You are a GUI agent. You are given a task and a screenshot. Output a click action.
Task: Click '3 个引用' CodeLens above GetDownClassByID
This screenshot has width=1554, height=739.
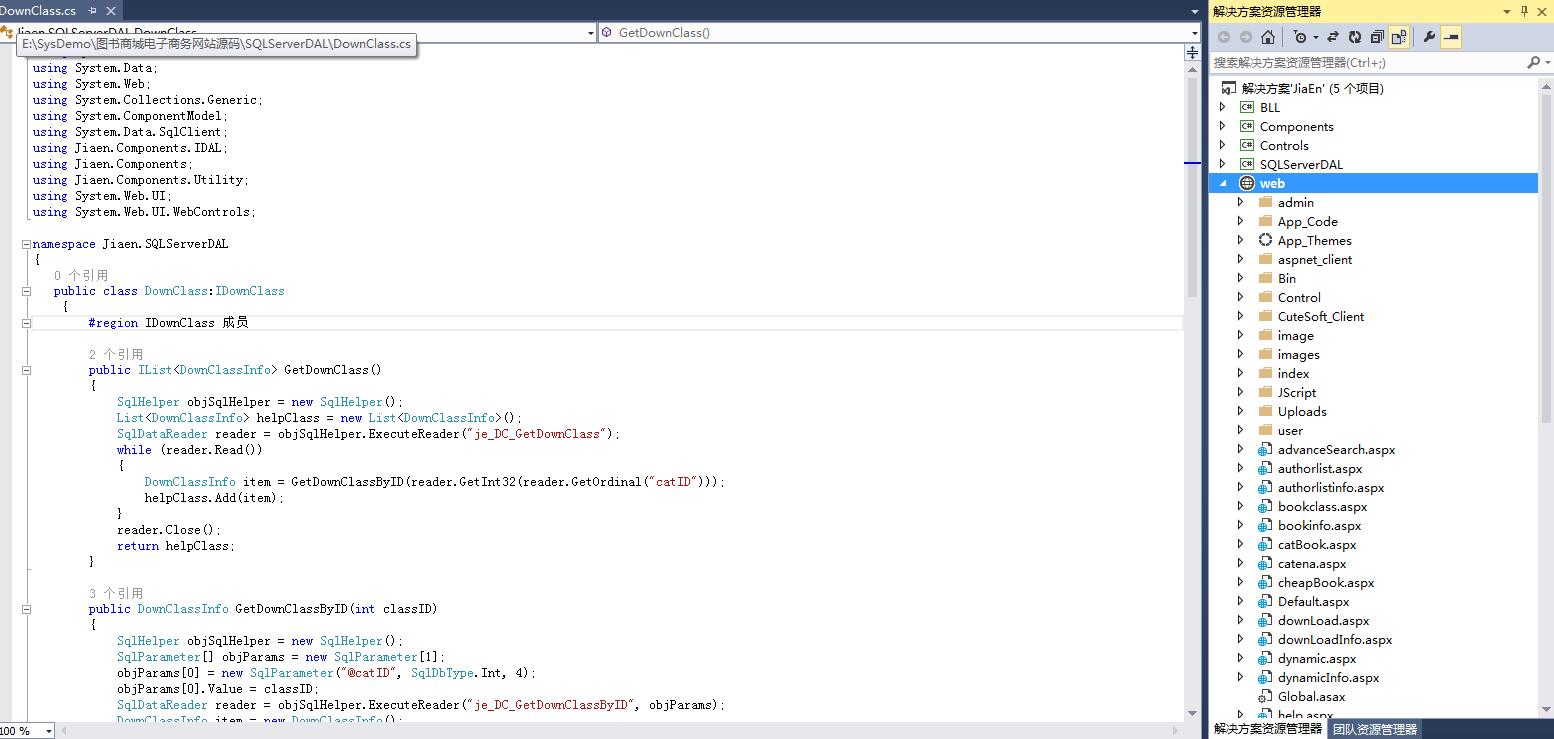[116, 593]
